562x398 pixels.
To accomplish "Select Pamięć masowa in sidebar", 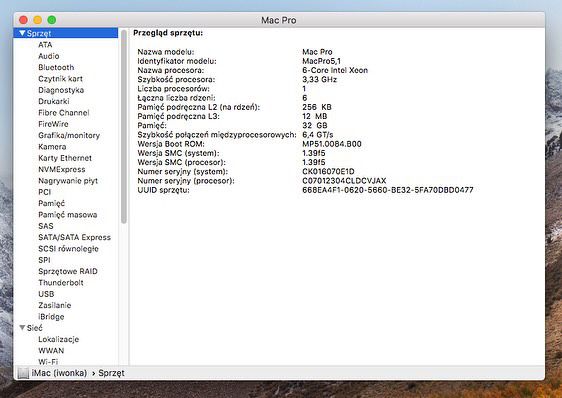I will tap(68, 215).
